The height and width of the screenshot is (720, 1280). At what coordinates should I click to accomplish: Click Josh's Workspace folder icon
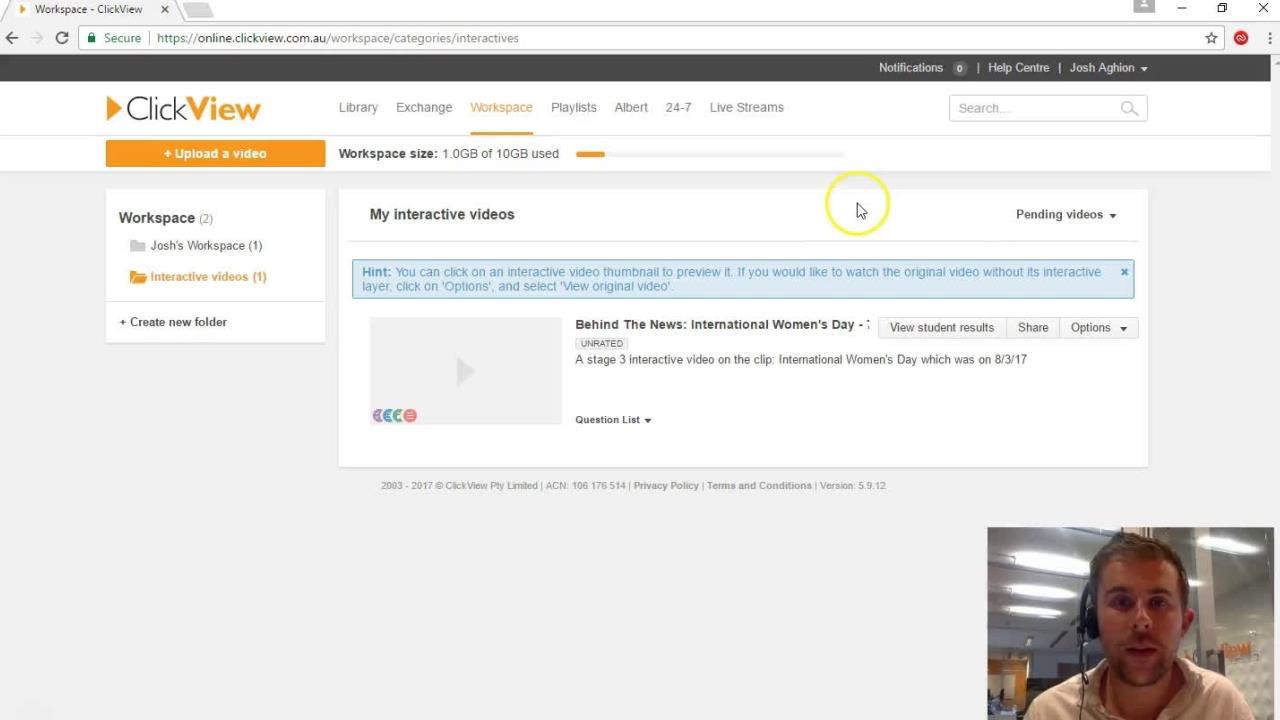tap(137, 245)
